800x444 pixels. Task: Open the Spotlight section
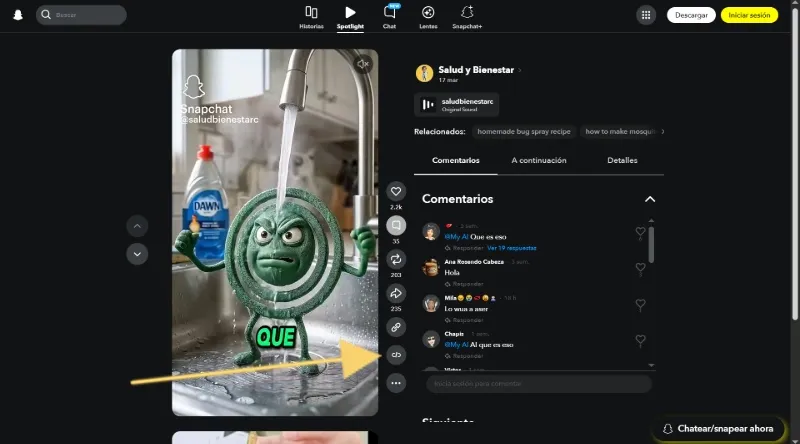tap(350, 17)
